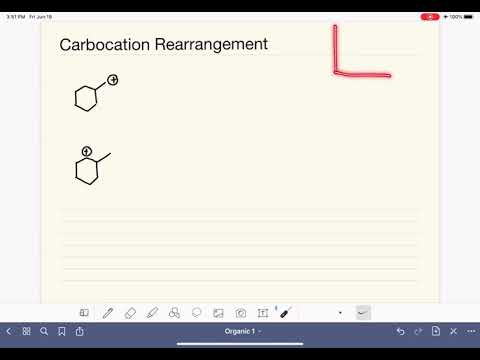Undo the last stroke
Image resolution: width=480 pixels, height=360 pixels.
coord(401,331)
